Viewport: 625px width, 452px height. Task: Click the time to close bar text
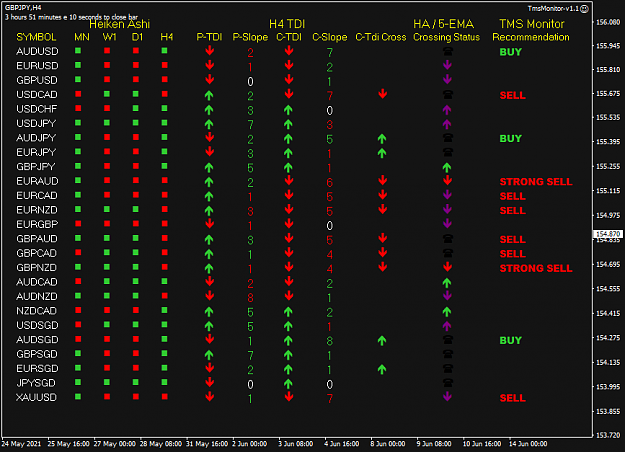(x=71, y=17)
